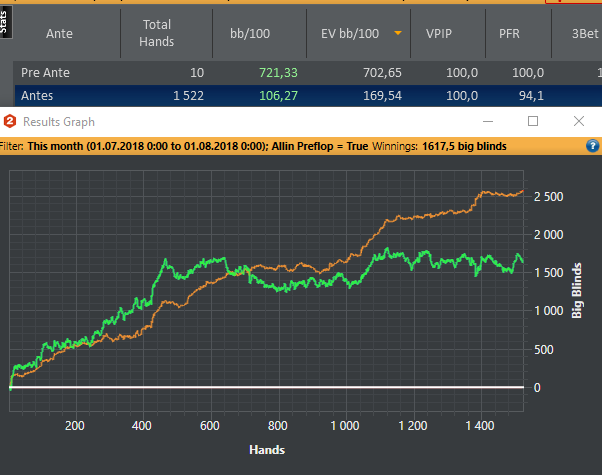Sort by Total Hands column header
Screen dimensions: 602x475
click(x=157, y=33)
